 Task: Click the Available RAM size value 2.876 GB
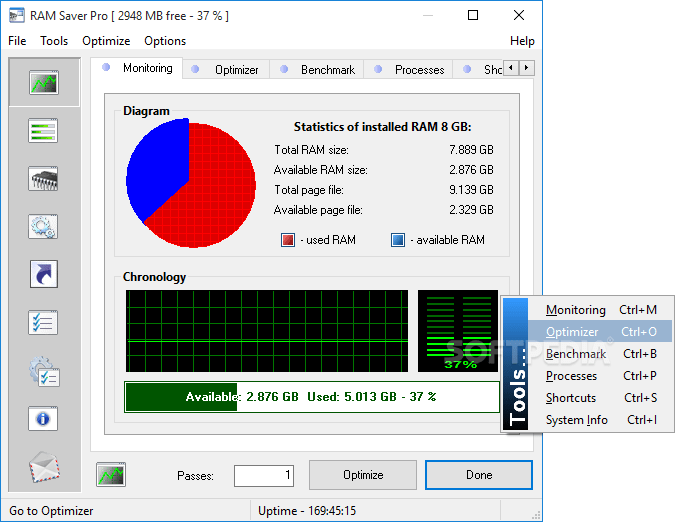471,170
